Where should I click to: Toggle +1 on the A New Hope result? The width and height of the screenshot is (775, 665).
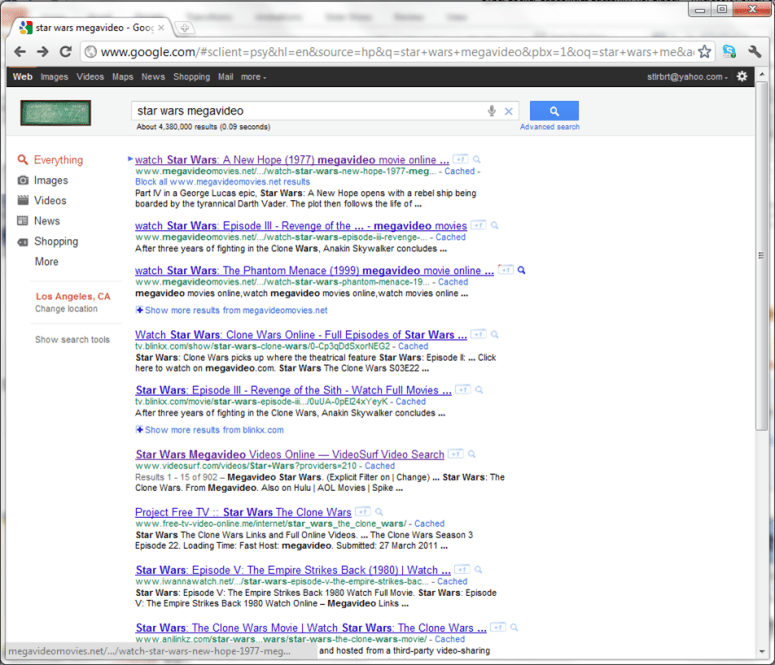[458, 159]
